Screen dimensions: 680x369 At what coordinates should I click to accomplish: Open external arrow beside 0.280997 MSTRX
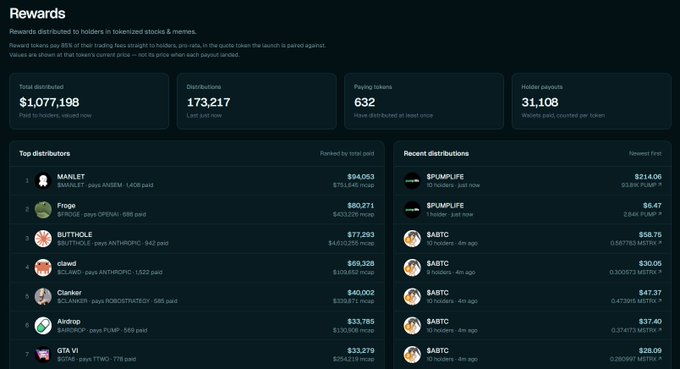[660, 359]
